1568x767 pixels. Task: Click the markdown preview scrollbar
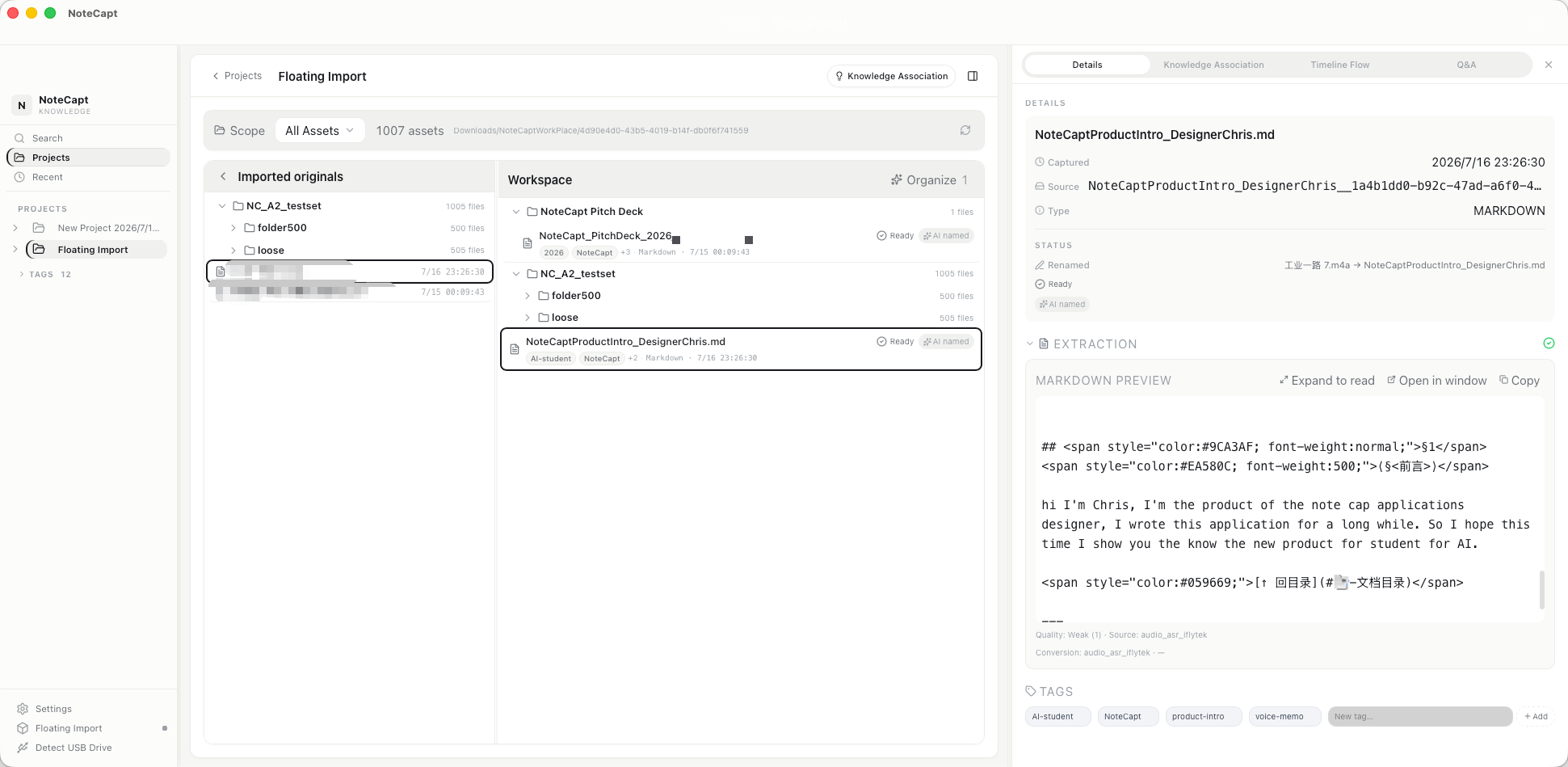coord(1542,590)
